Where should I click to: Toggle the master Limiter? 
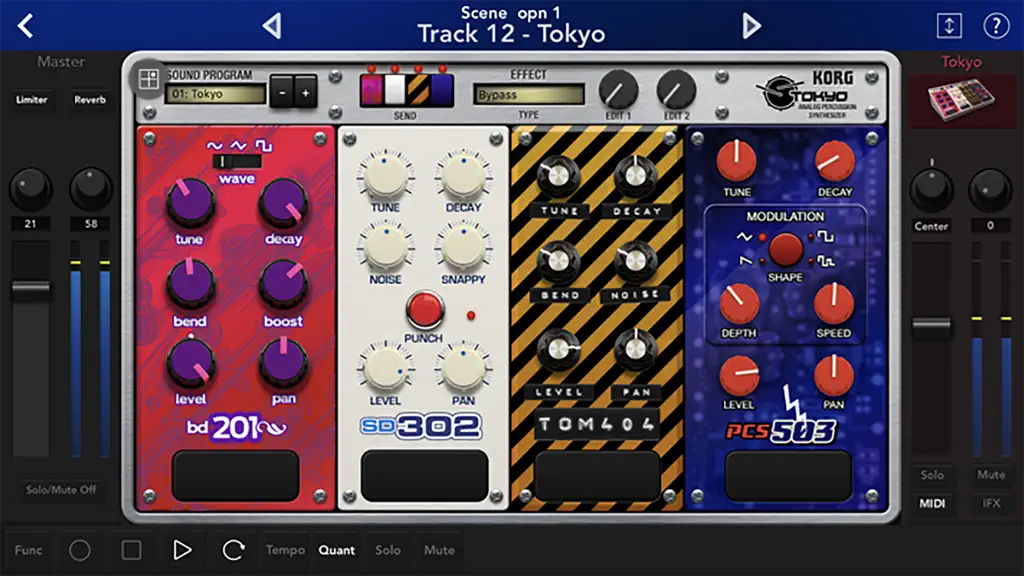(31, 100)
